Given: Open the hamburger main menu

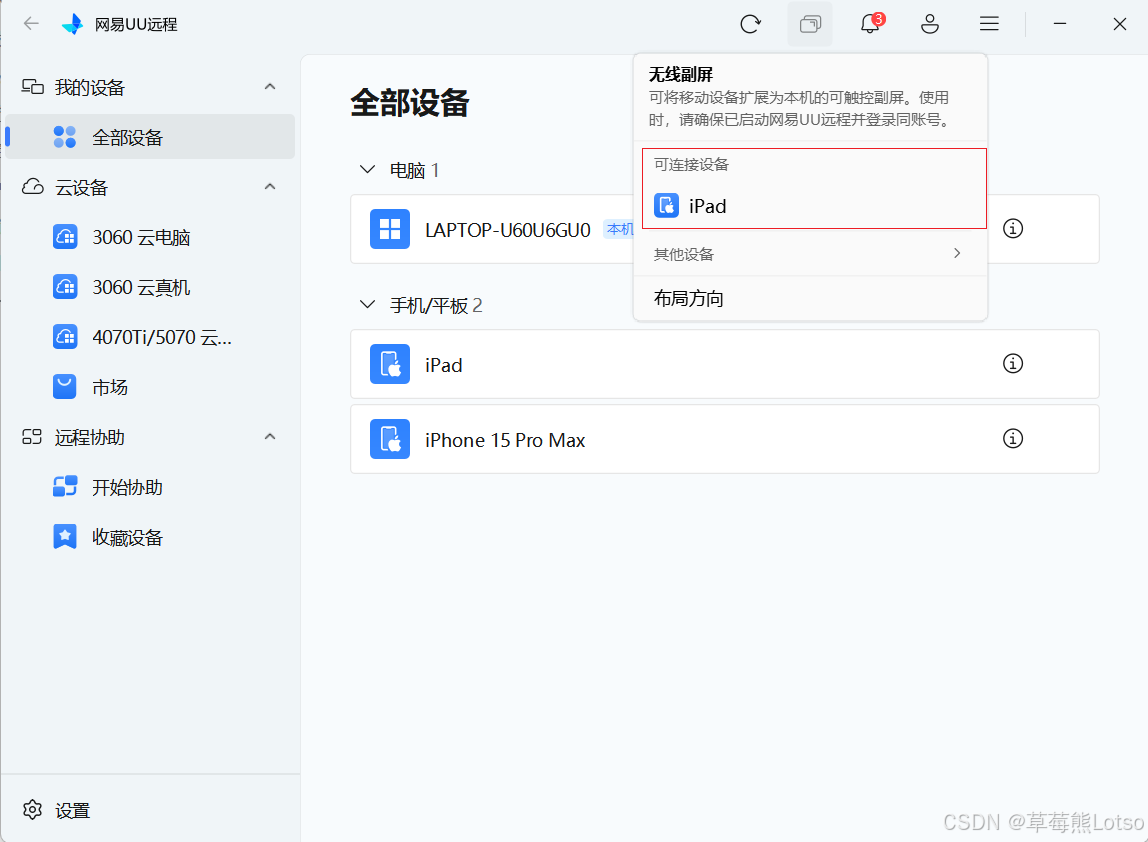Looking at the screenshot, I should click(989, 24).
